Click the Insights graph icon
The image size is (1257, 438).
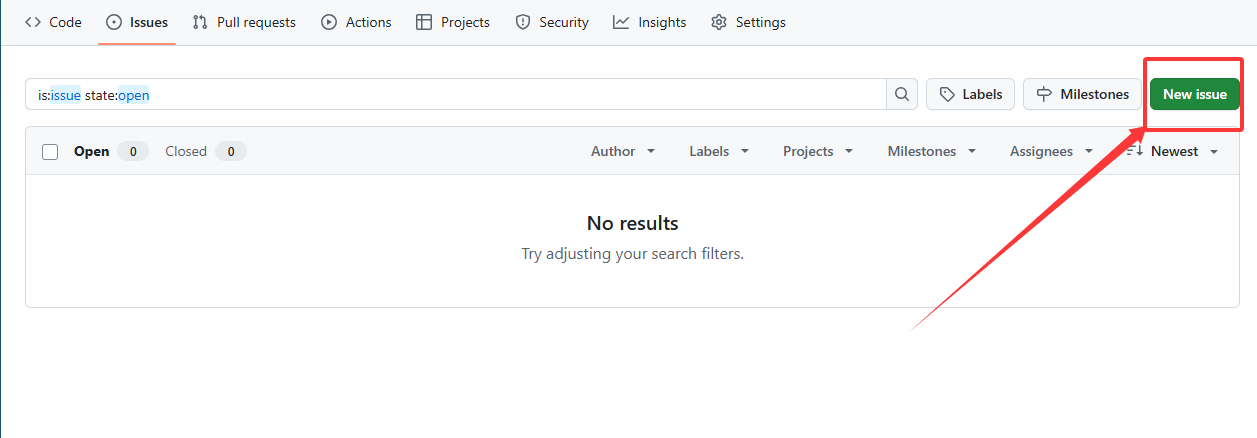point(621,22)
